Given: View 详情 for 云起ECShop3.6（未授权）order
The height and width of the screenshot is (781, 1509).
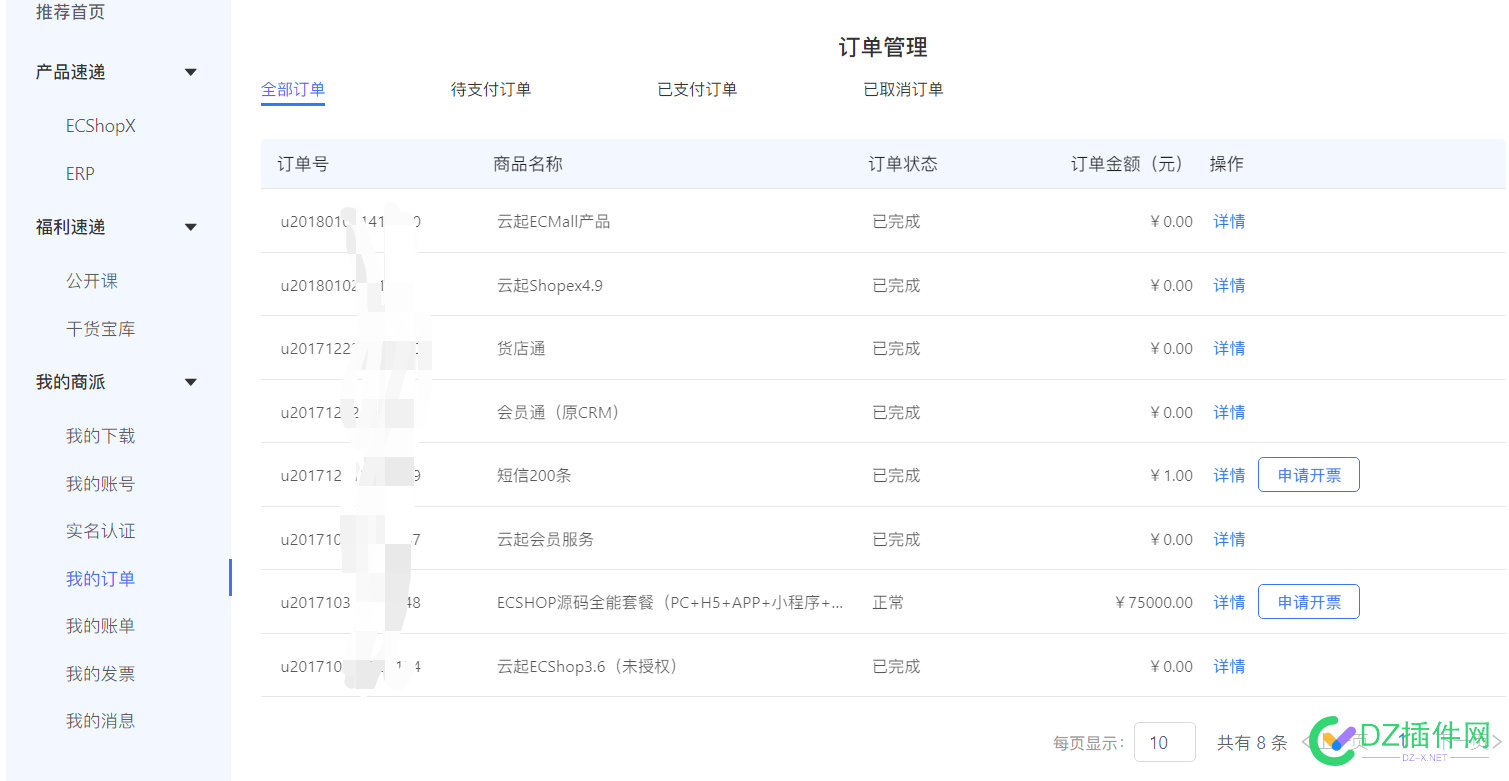Looking at the screenshot, I should coord(1229,667).
